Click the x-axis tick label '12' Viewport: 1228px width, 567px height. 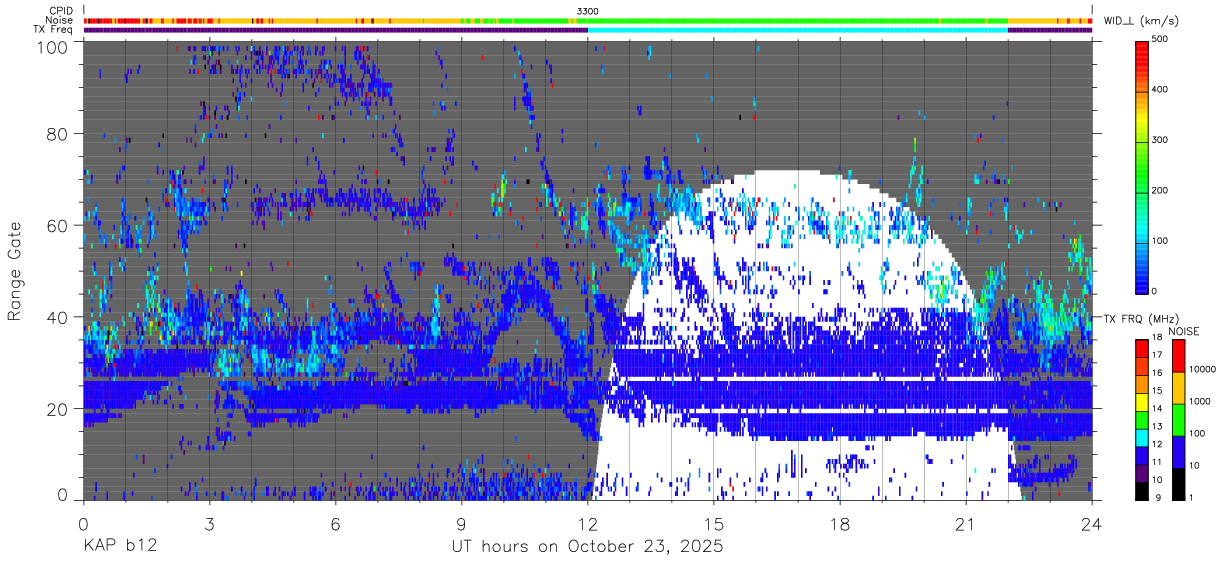point(588,524)
